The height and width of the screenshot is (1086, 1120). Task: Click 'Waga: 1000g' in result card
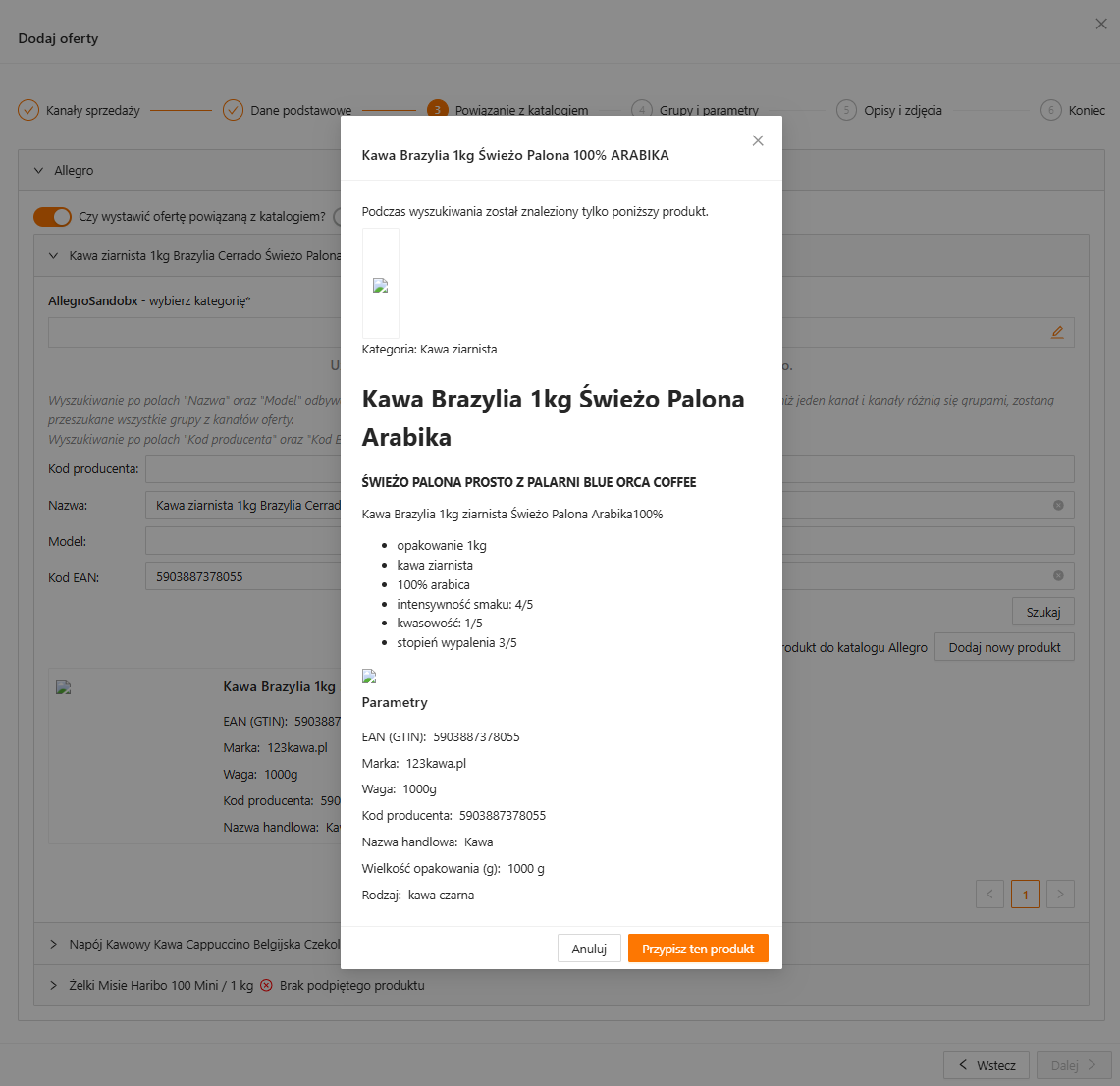coord(260,775)
